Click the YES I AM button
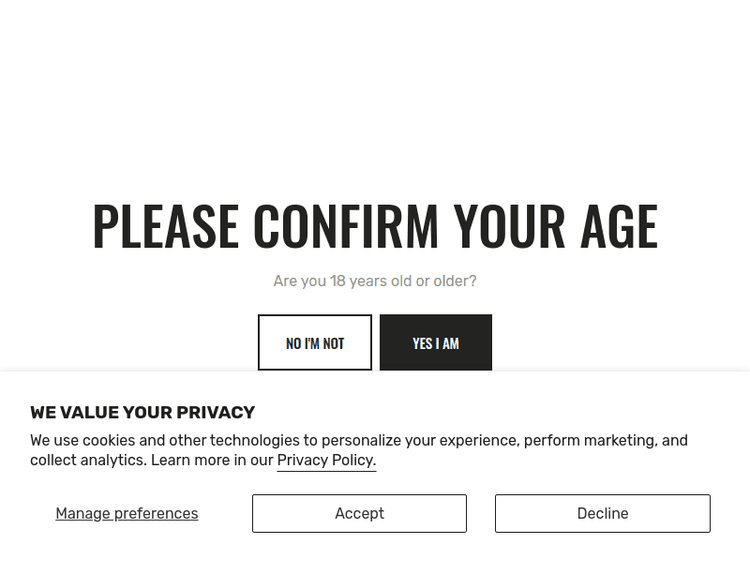The height and width of the screenshot is (563, 750). (436, 343)
